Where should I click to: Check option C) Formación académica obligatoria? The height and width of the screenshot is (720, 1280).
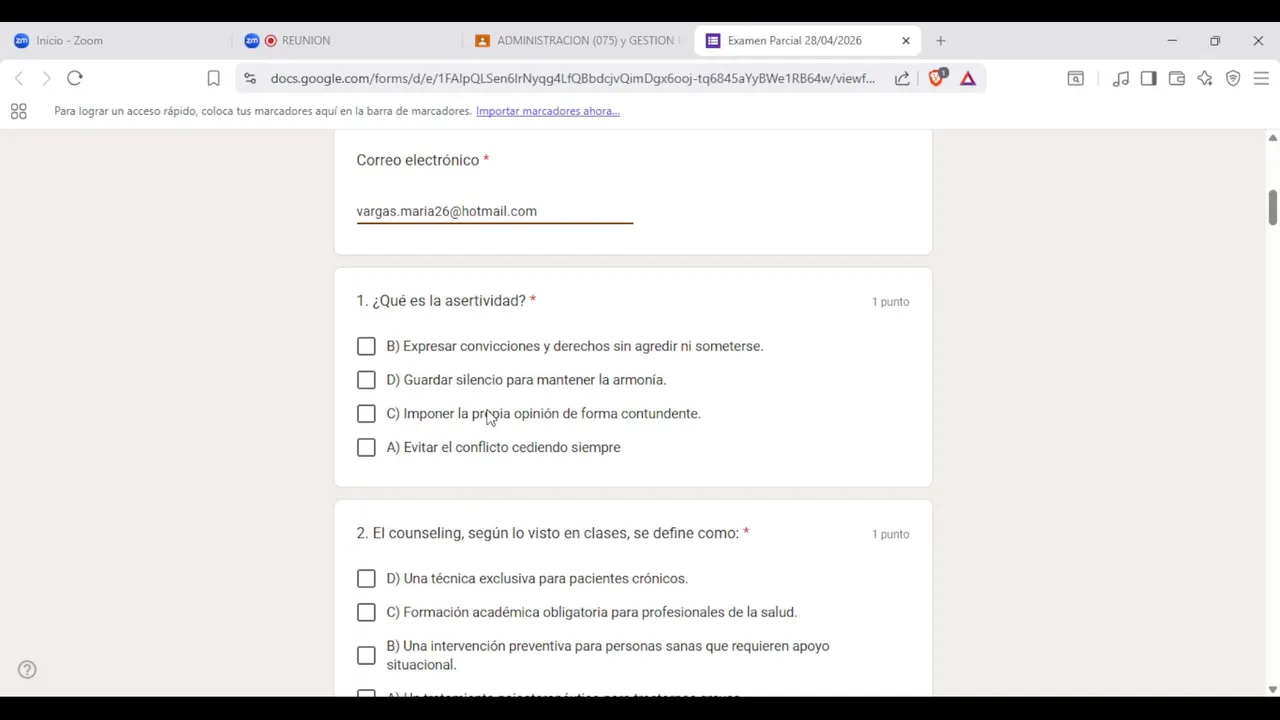[x=366, y=613]
